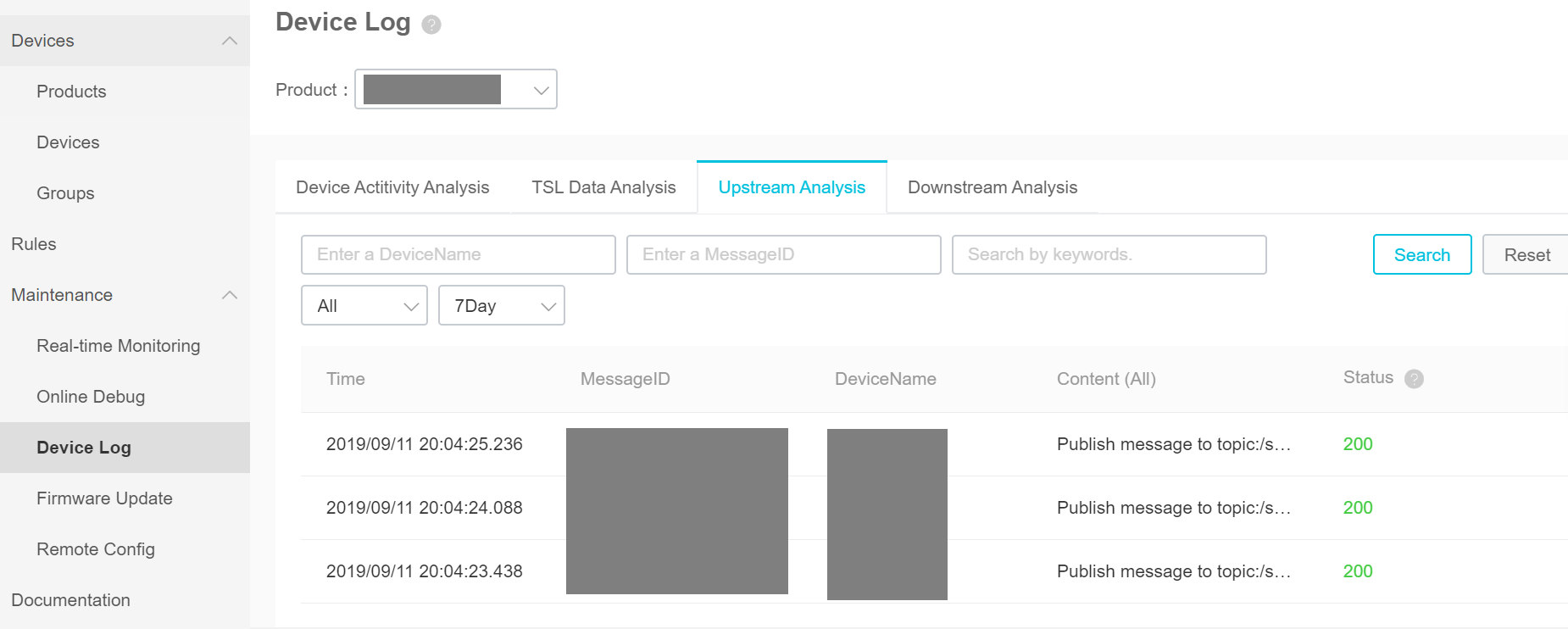Open Online Debug in the sidebar
Screen dimensions: 1568x629
91,397
